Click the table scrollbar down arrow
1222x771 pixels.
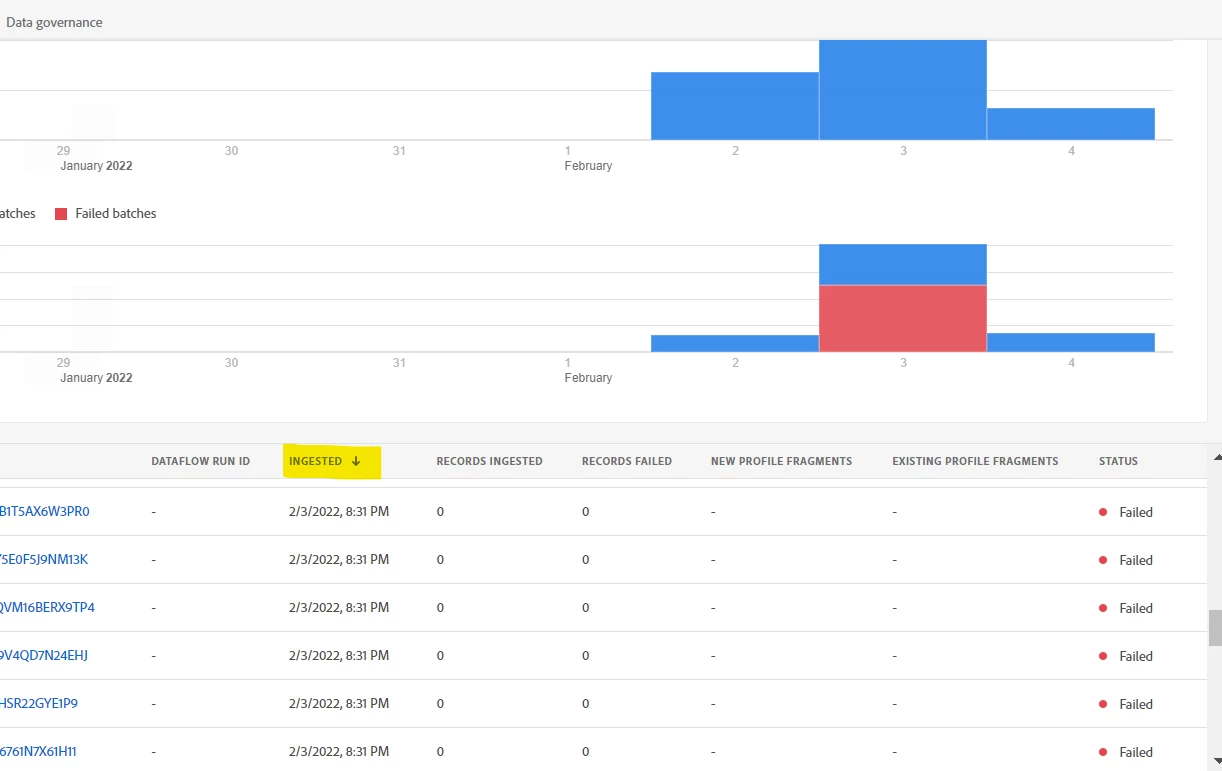click(1215, 759)
